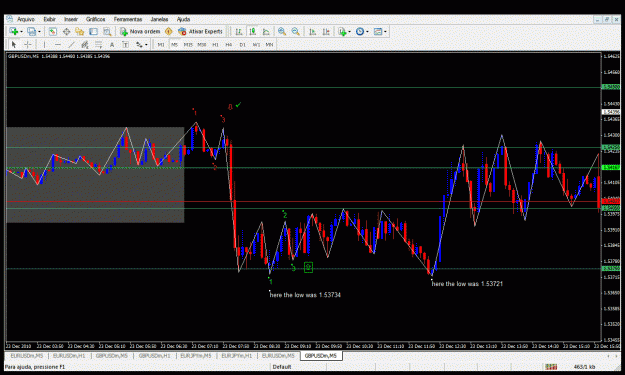This screenshot has height=375, width=625.
Task: Zoom out on the chart
Action: point(295,31)
